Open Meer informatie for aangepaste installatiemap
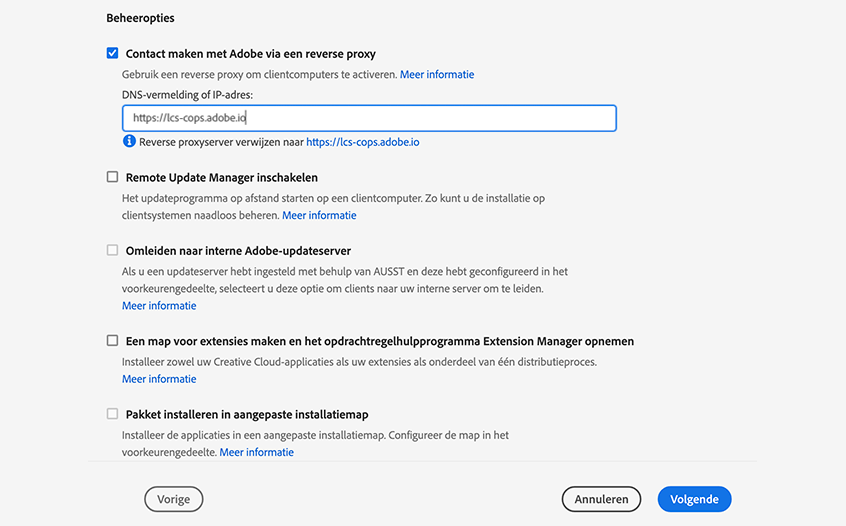Screen dimensions: 846x526 tap(257, 452)
